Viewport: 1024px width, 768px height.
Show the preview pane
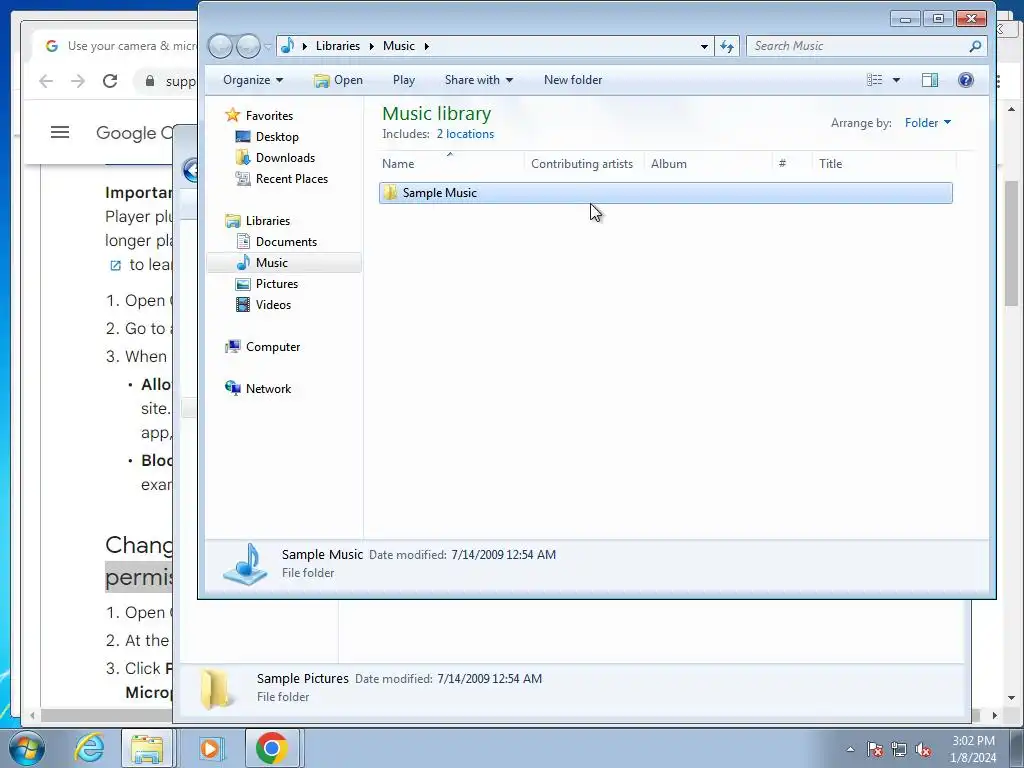click(x=930, y=80)
